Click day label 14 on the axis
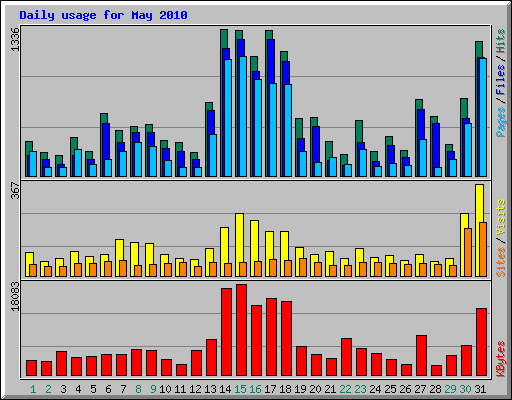The width and height of the screenshot is (512, 400). coord(225,389)
